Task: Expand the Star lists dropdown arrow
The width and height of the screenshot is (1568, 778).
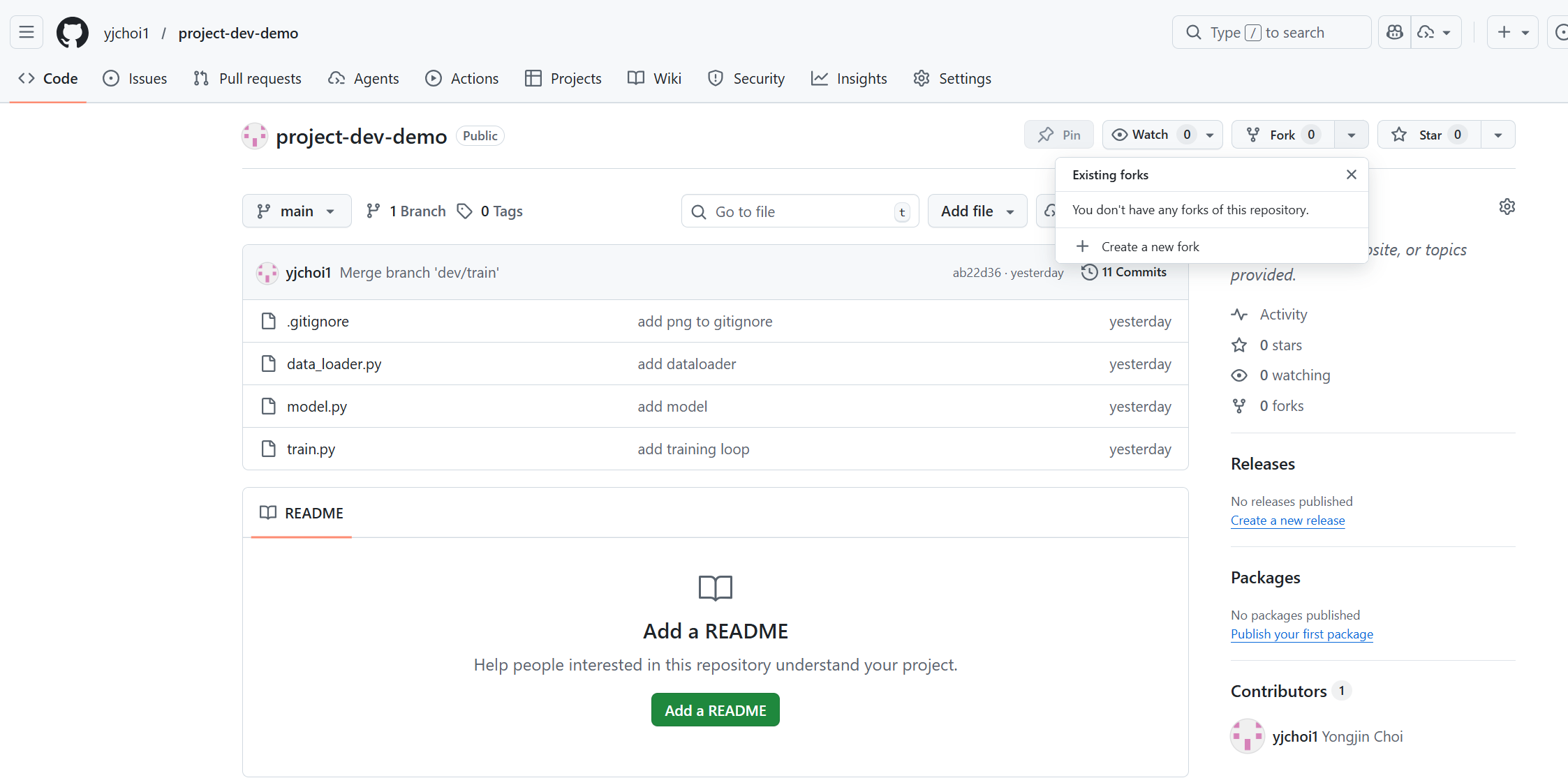Action: tap(1497, 135)
